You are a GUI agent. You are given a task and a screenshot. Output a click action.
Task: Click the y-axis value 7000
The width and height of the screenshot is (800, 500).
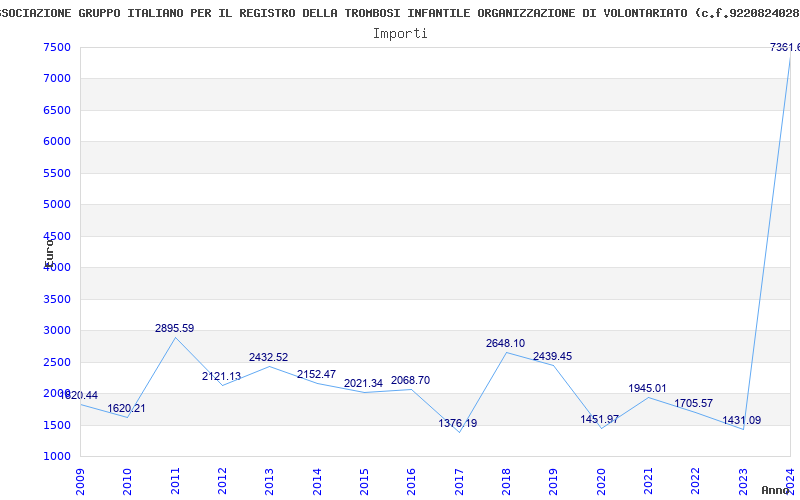(x=57, y=79)
